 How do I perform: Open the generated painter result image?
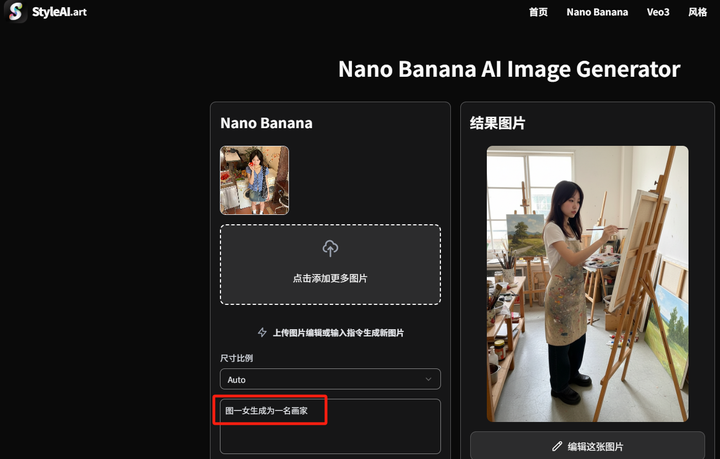coord(587,284)
